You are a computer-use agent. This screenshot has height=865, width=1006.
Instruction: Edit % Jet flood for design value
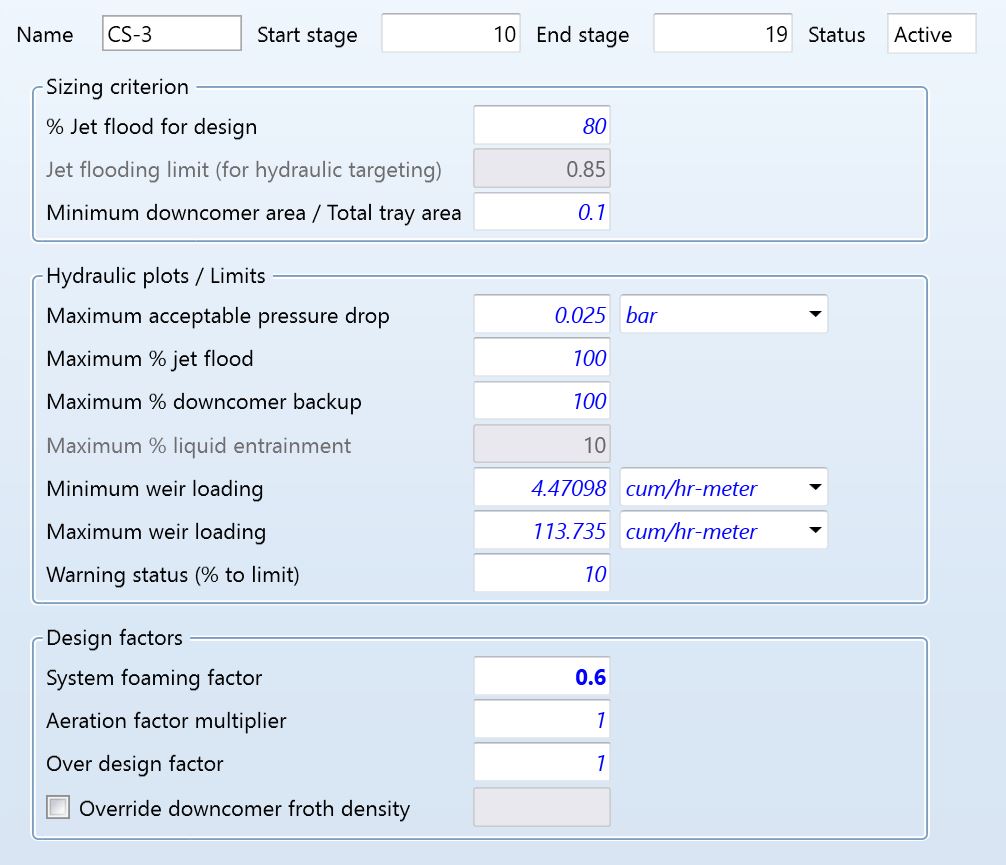pos(541,127)
